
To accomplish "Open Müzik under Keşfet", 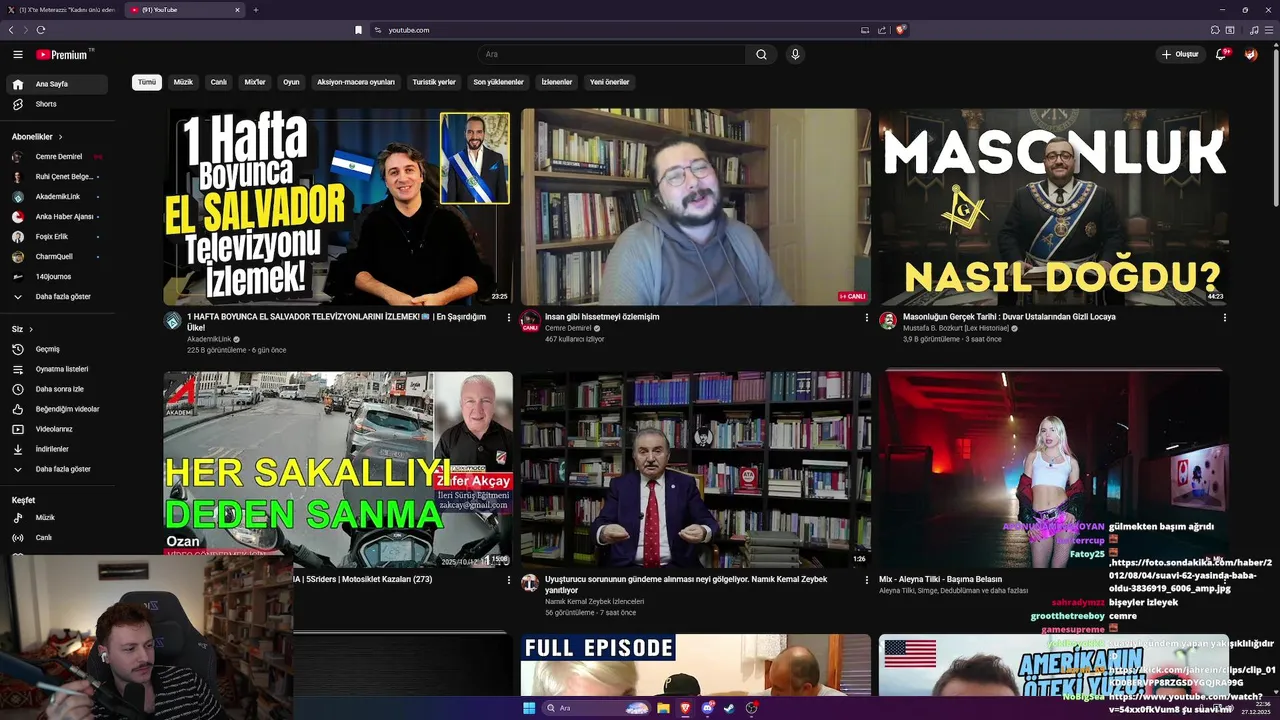I will [x=57, y=517].
